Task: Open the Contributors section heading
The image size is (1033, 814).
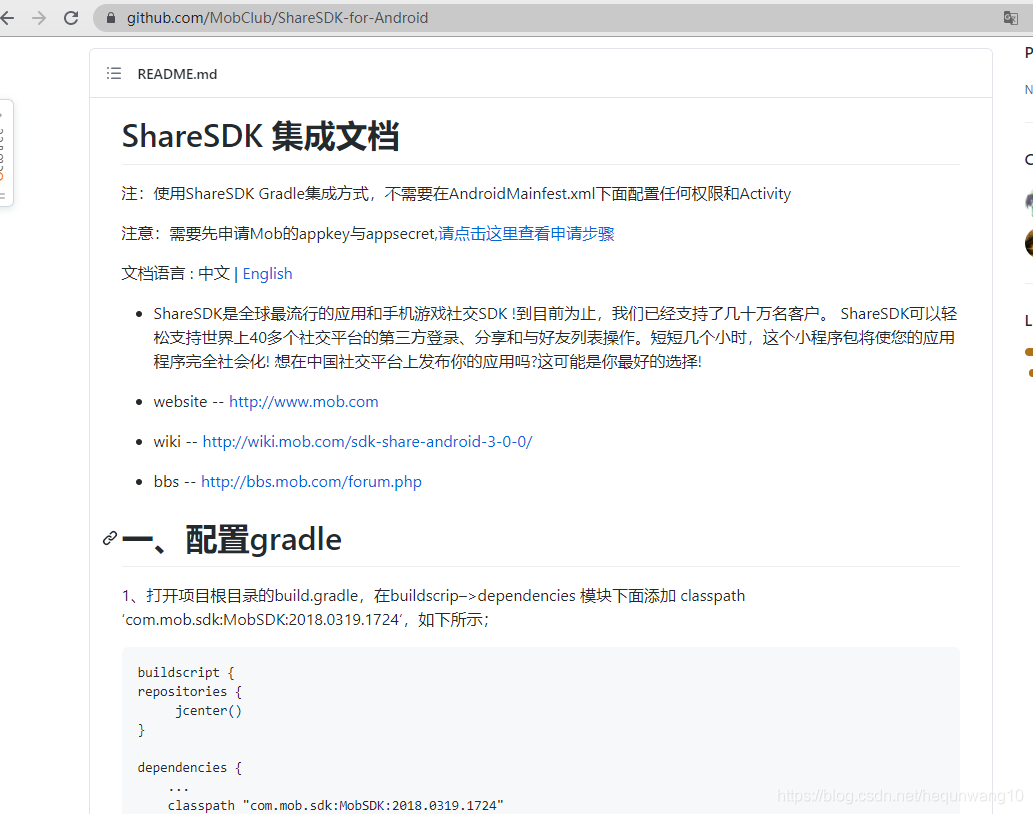Action: [x=1028, y=159]
